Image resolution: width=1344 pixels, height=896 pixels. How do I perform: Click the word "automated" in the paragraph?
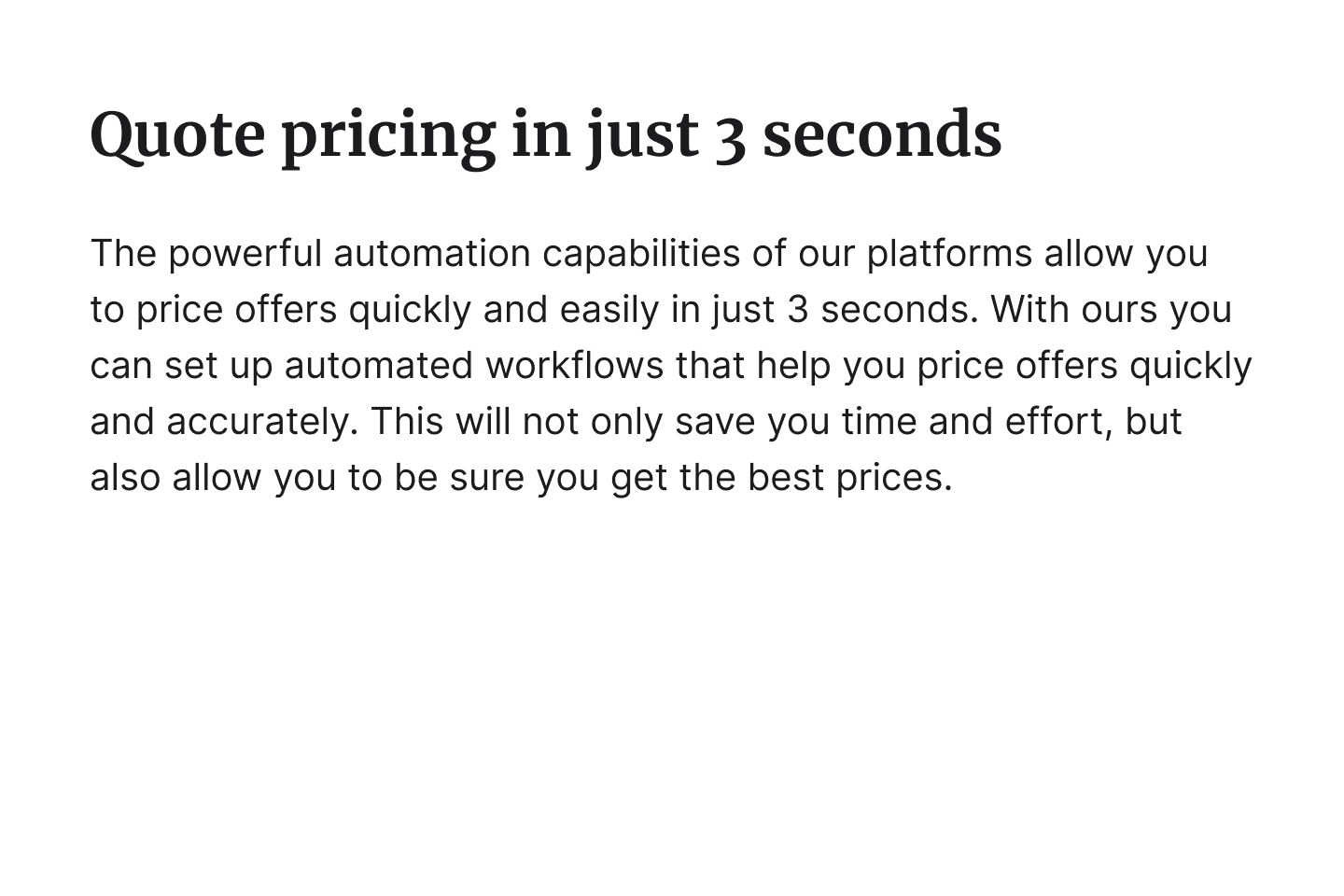[x=379, y=366]
